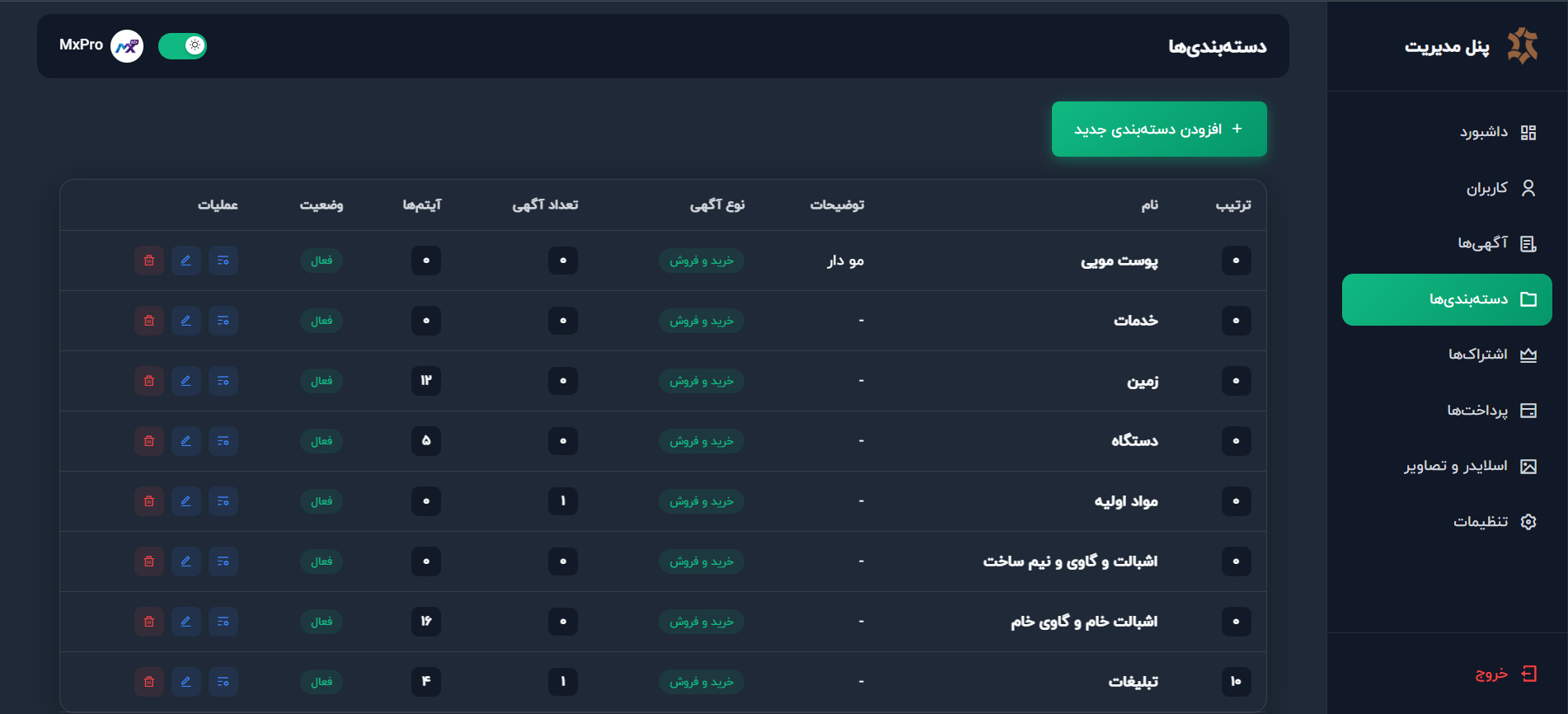1568x714 pixels.
Task: Click the MxPro profile avatar
Action: pyautogui.click(x=127, y=46)
